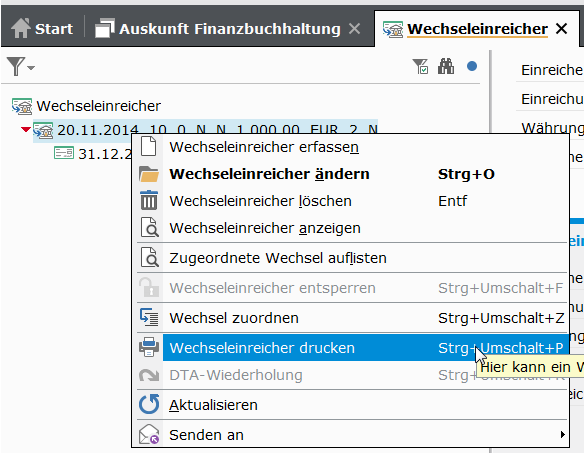Click the folder icon for Wechseleinreicher ändern
Screen dimensions: 584x453
[149, 174]
